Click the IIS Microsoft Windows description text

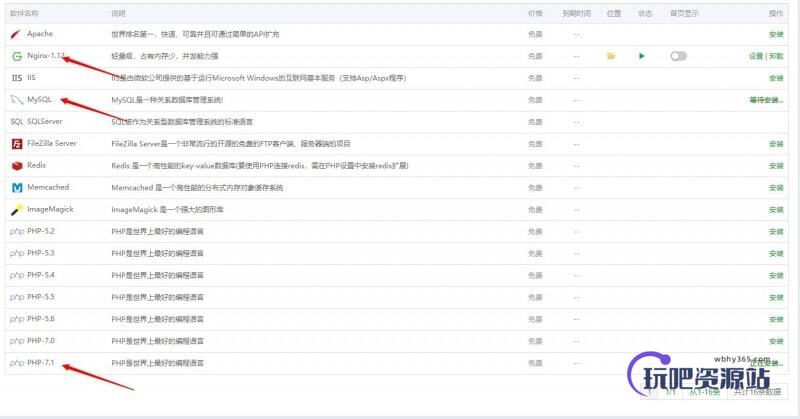(x=259, y=78)
